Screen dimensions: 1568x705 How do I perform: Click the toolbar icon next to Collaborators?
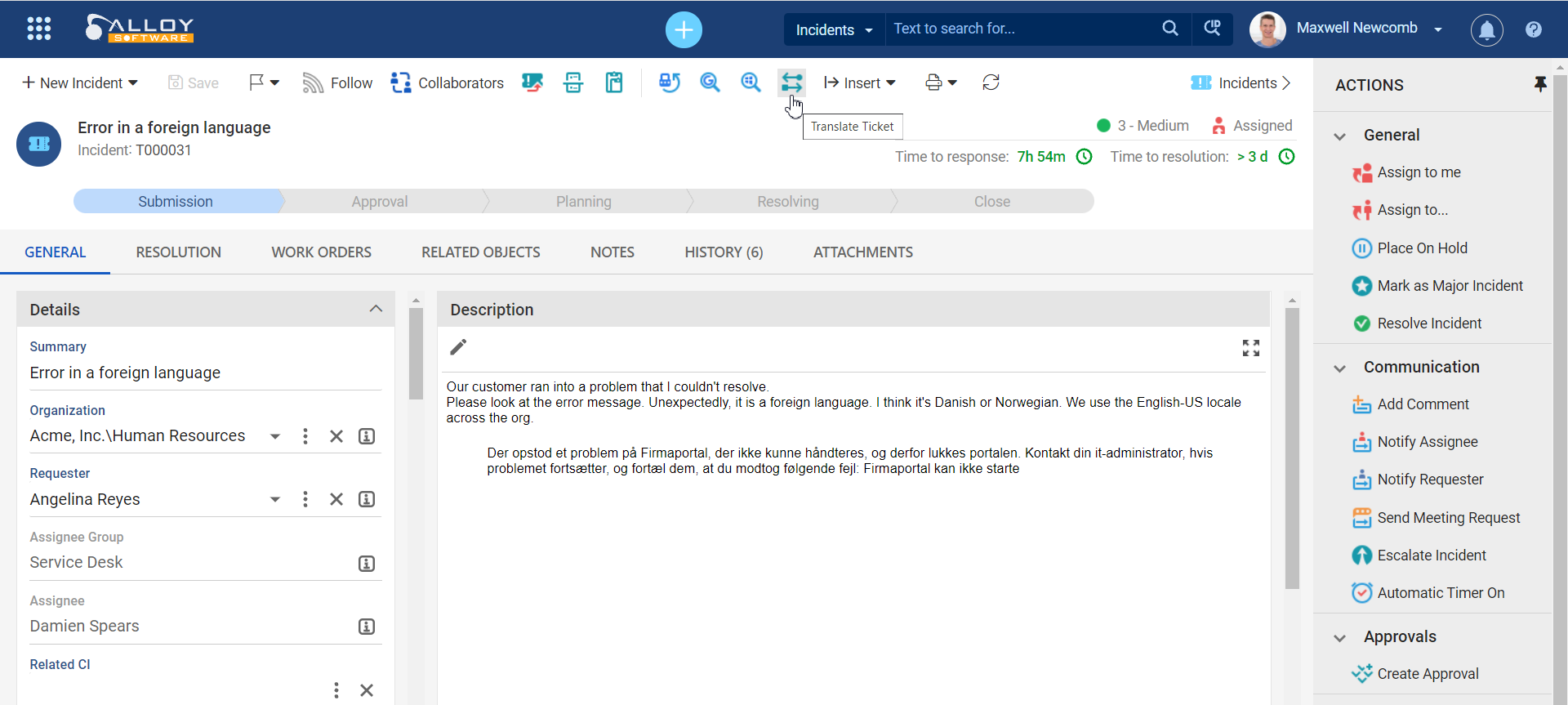coord(532,83)
